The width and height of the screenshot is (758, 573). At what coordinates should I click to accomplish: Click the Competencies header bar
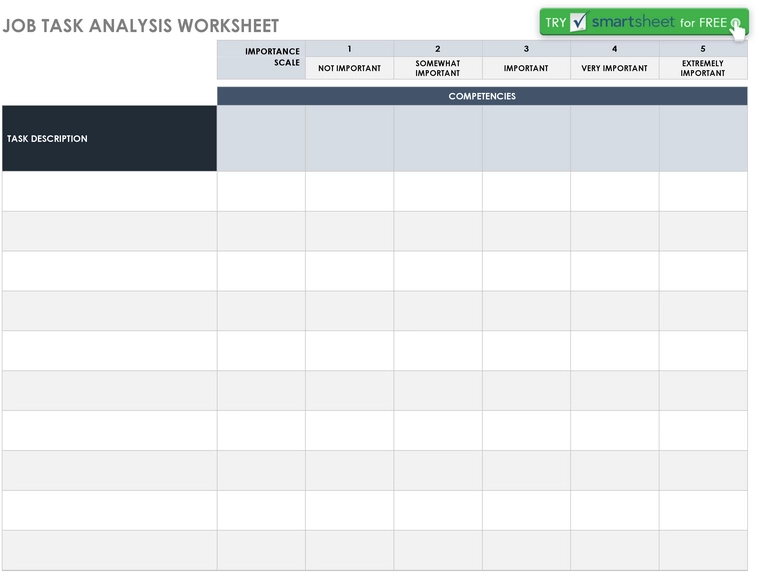tap(482, 96)
